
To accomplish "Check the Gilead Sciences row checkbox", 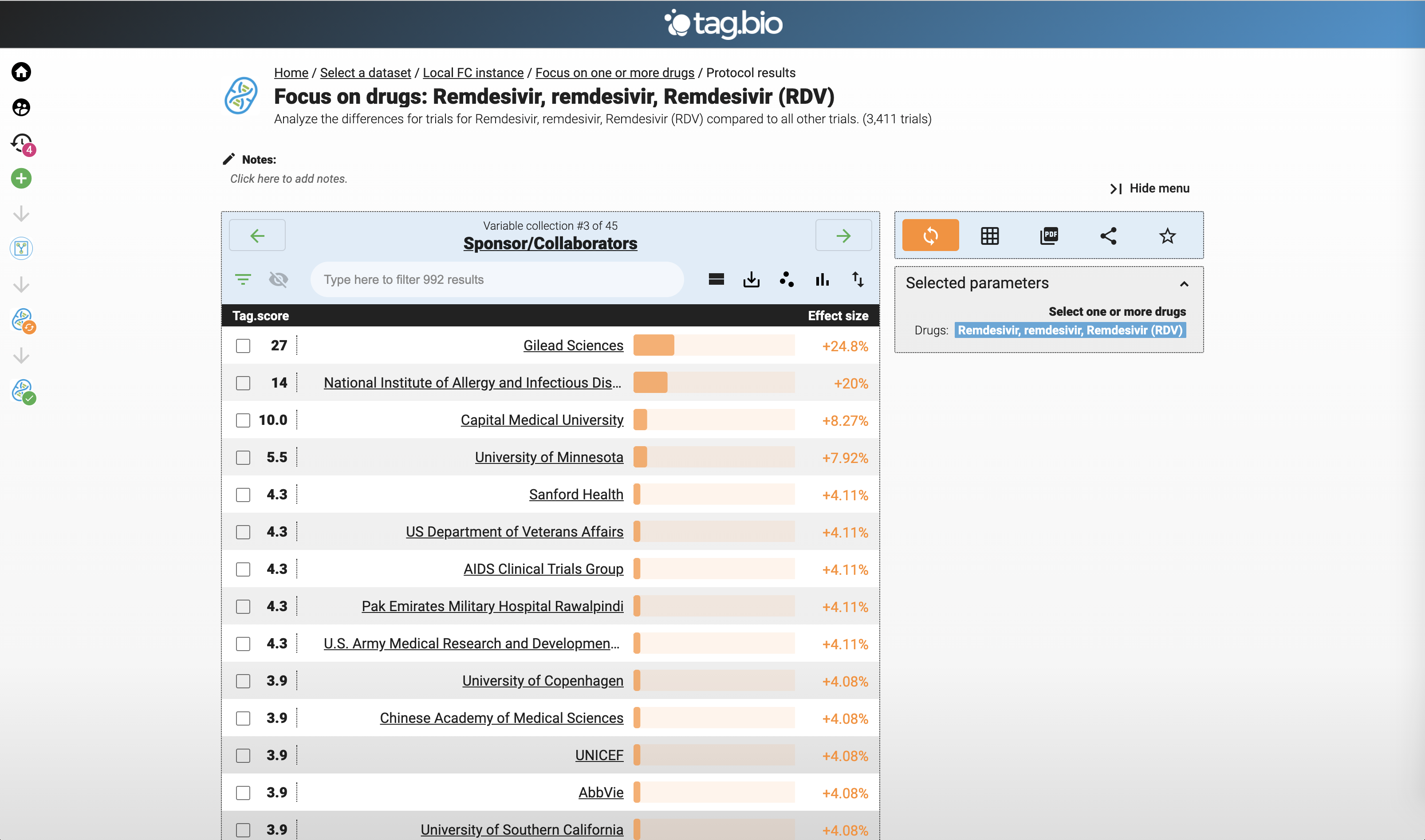I will pos(243,346).
